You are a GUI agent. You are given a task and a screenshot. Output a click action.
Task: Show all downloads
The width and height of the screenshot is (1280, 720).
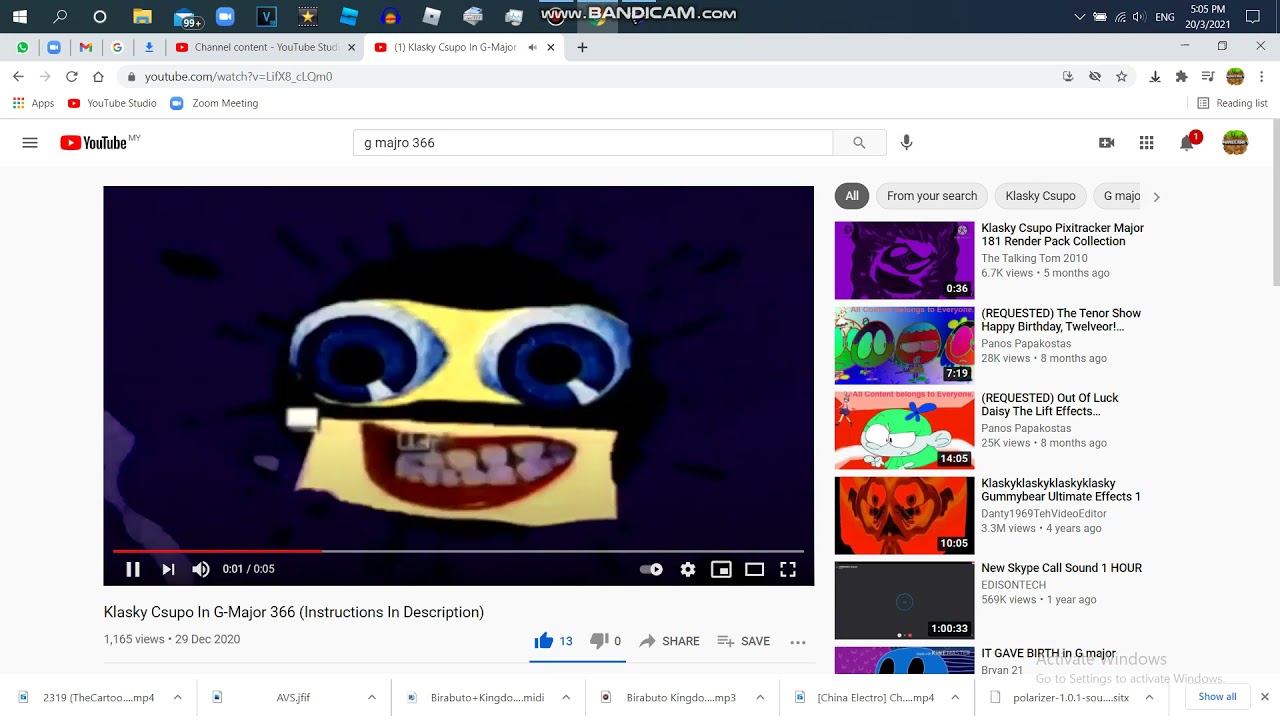coord(1217,697)
